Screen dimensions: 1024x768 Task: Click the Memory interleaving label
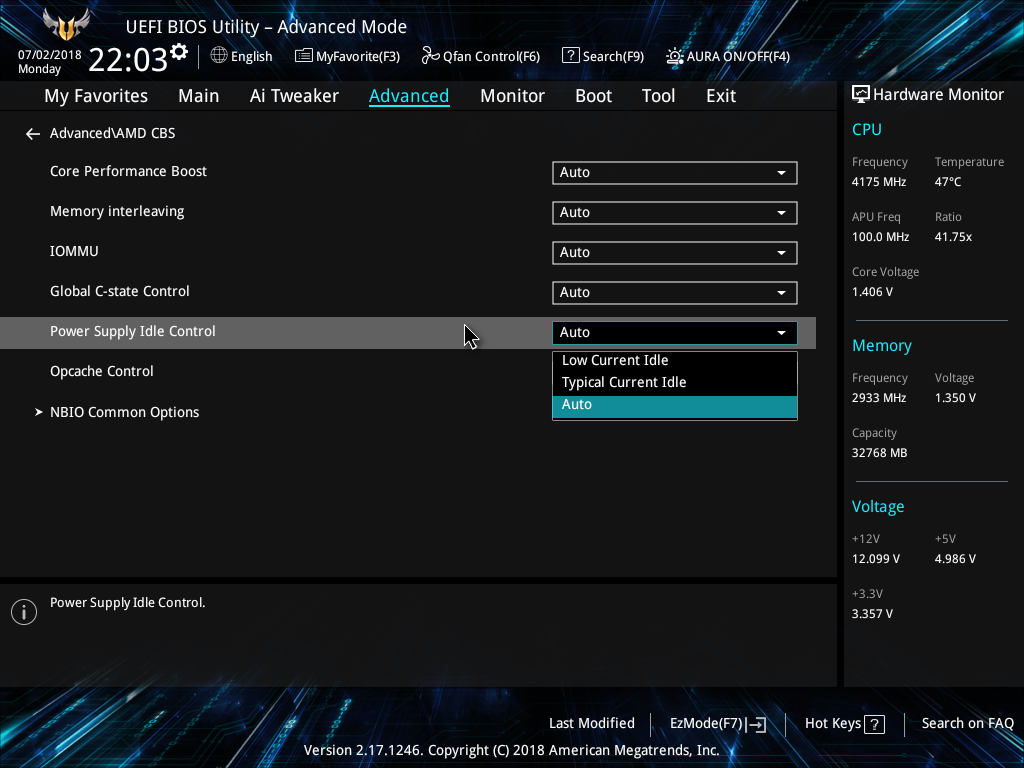point(118,212)
